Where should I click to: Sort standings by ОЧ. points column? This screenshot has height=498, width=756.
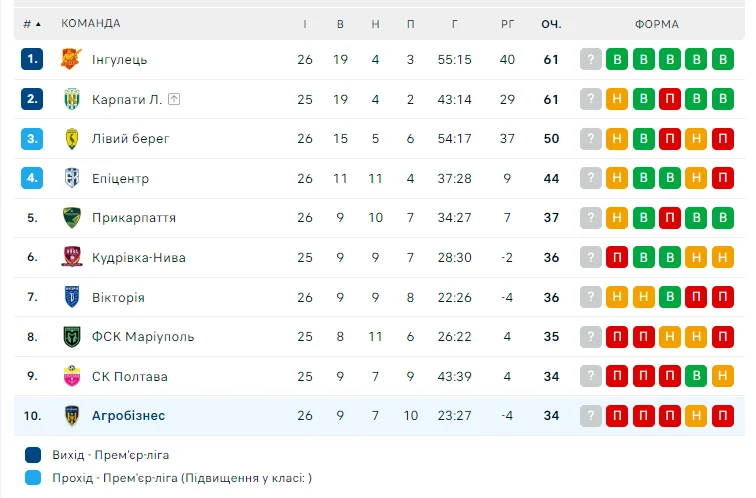point(551,23)
